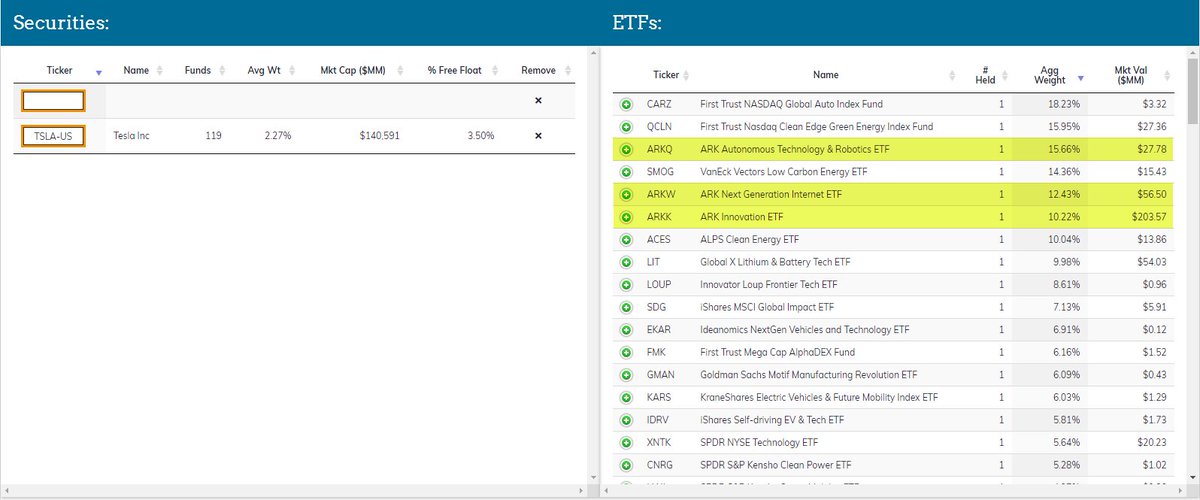Image resolution: width=1200 pixels, height=500 pixels.
Task: Select the 119 funds count
Action: [212, 136]
